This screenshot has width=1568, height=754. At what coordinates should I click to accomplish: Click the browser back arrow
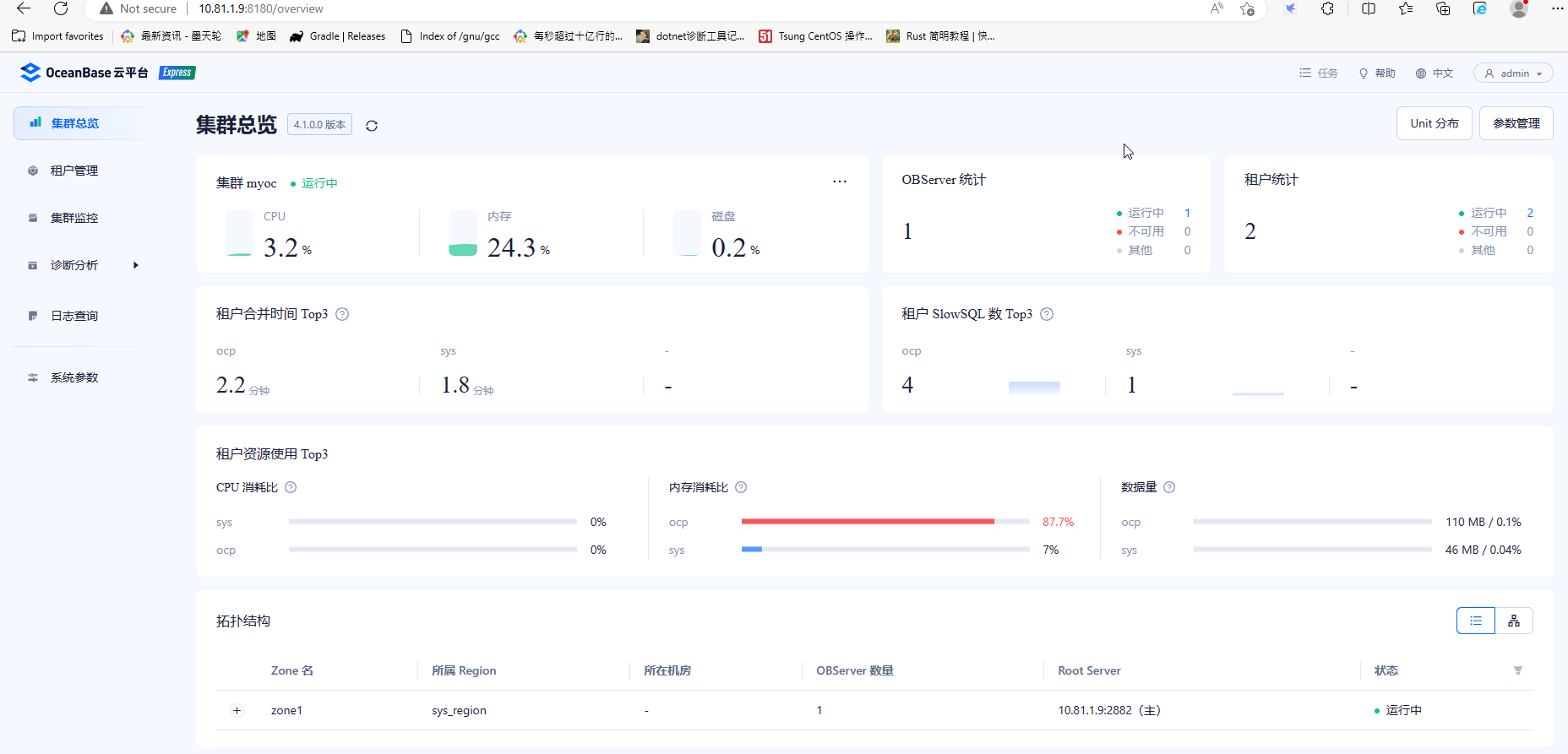pyautogui.click(x=24, y=8)
